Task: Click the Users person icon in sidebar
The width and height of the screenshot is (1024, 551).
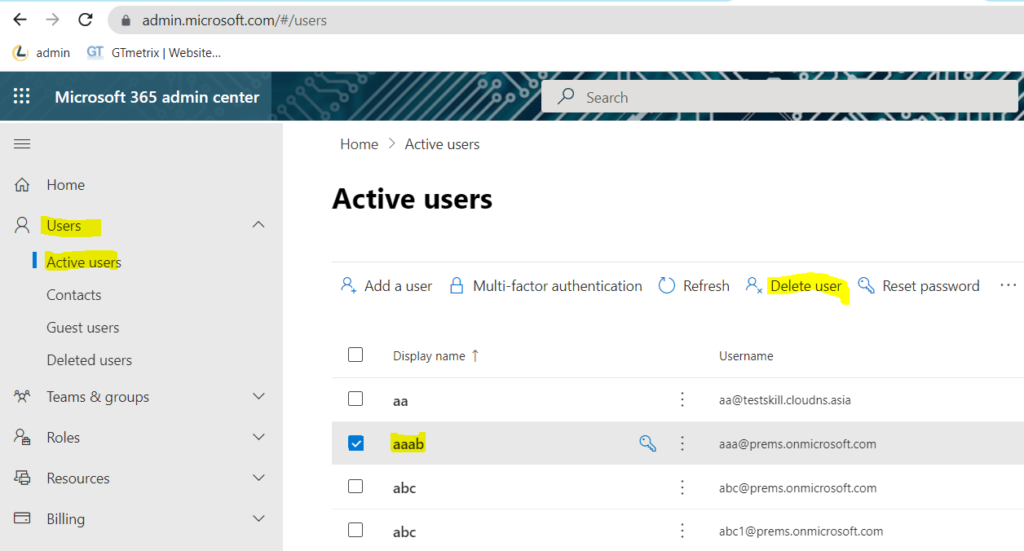Action: (22, 225)
